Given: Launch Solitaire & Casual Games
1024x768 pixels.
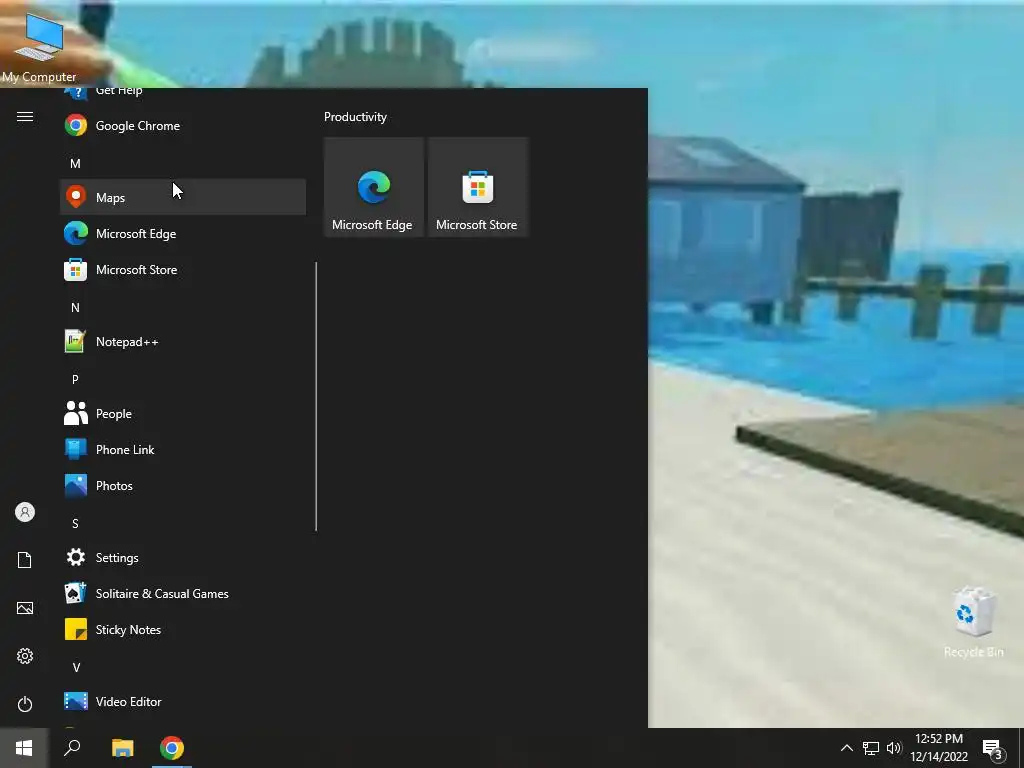Looking at the screenshot, I should (x=183, y=594).
